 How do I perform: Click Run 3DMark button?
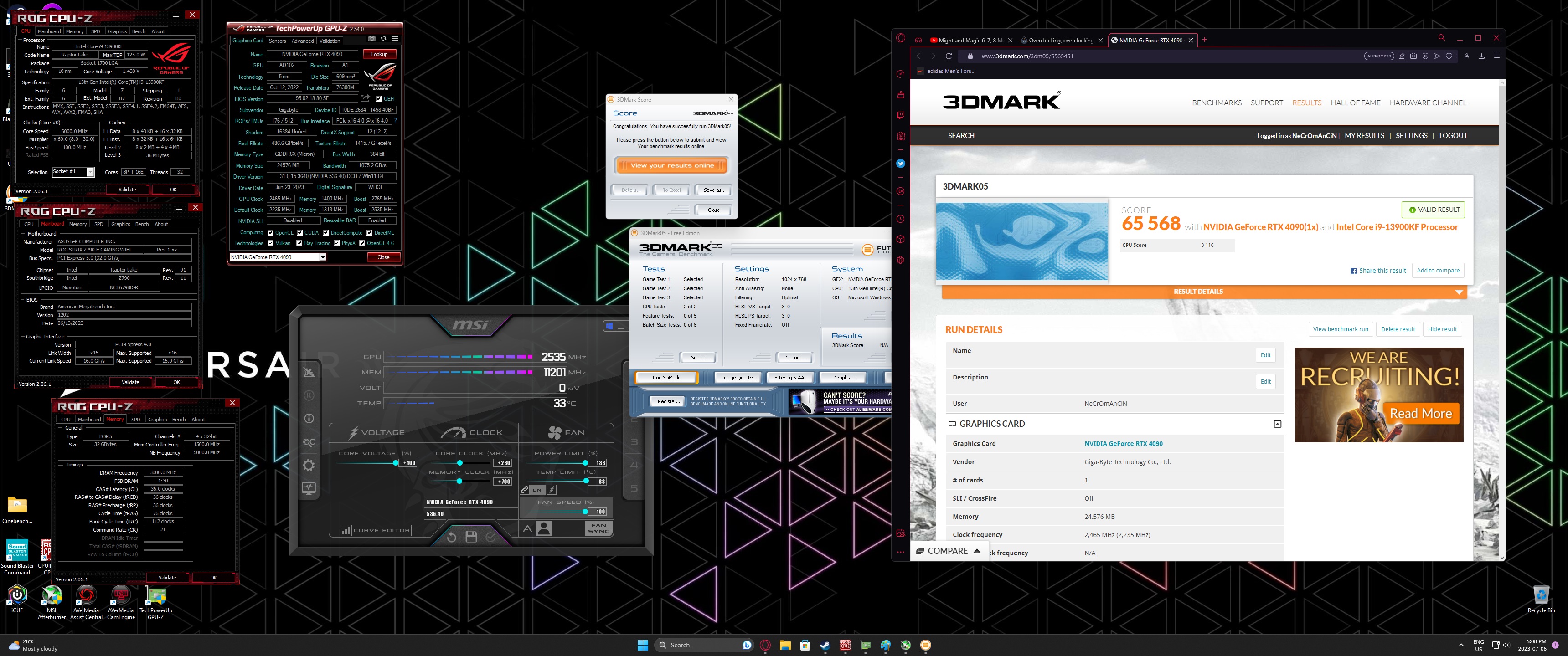[x=666, y=377]
